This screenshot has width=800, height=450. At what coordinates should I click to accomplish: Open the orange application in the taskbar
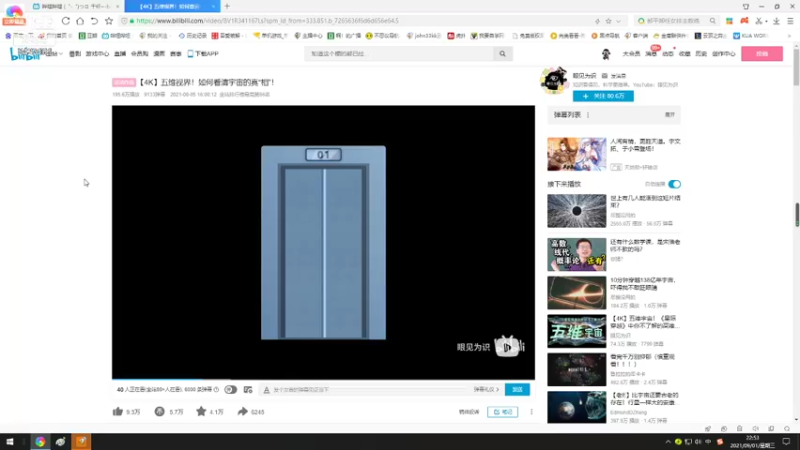pos(81,441)
